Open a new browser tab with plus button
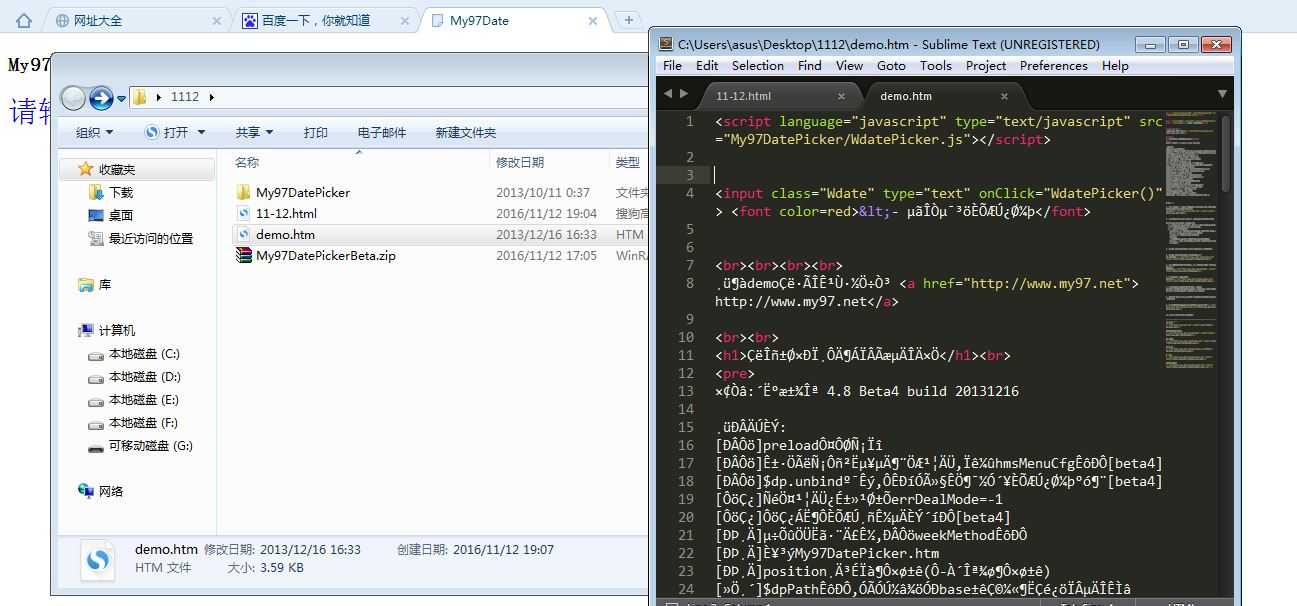This screenshot has height=606, width=1297. pyautogui.click(x=628, y=19)
